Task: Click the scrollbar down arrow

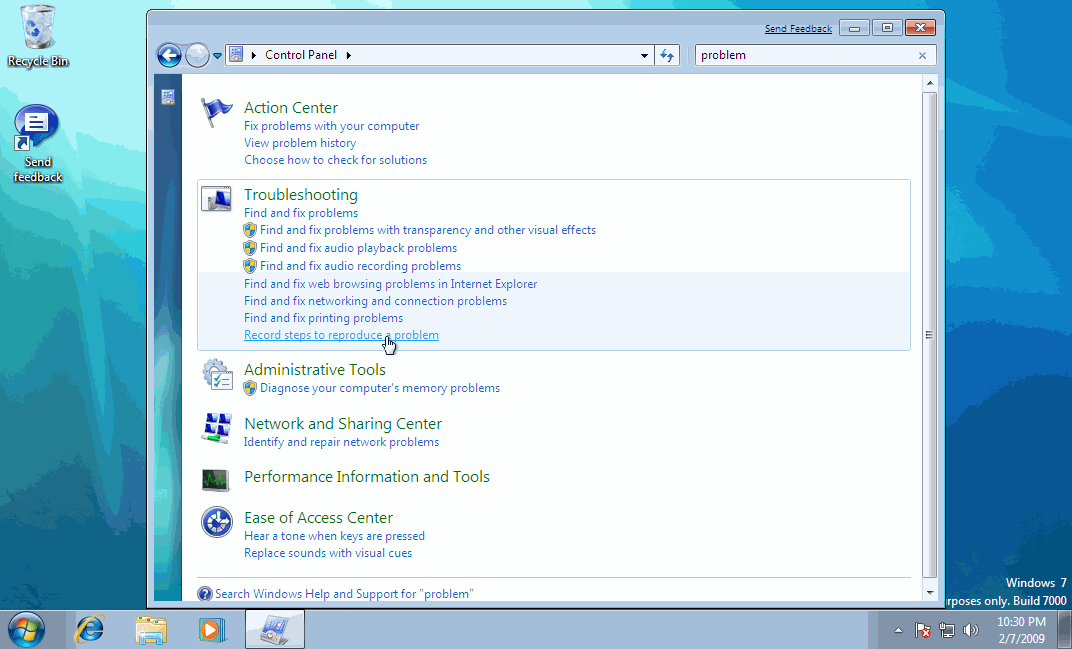Action: point(929,593)
